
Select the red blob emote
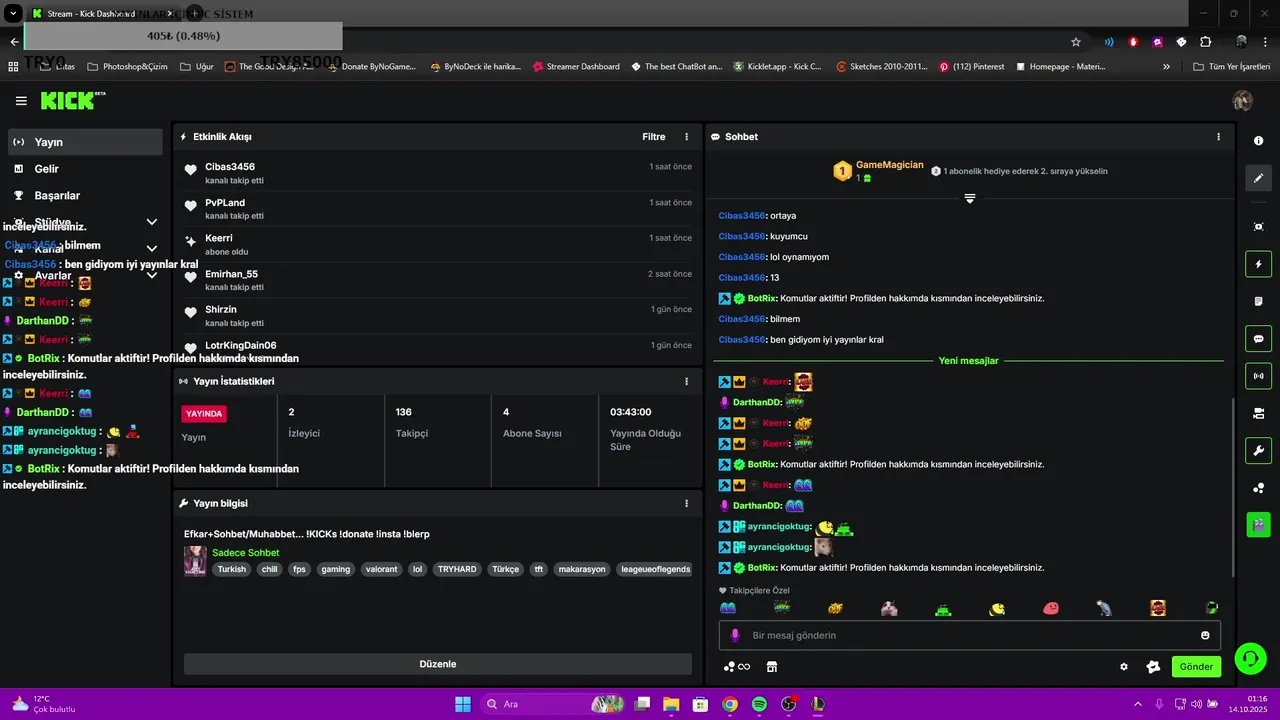coord(1050,608)
